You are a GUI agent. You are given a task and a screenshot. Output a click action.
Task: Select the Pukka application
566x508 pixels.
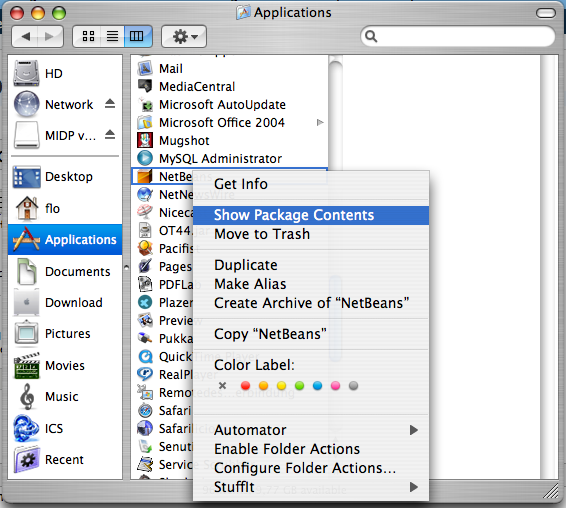(165, 338)
